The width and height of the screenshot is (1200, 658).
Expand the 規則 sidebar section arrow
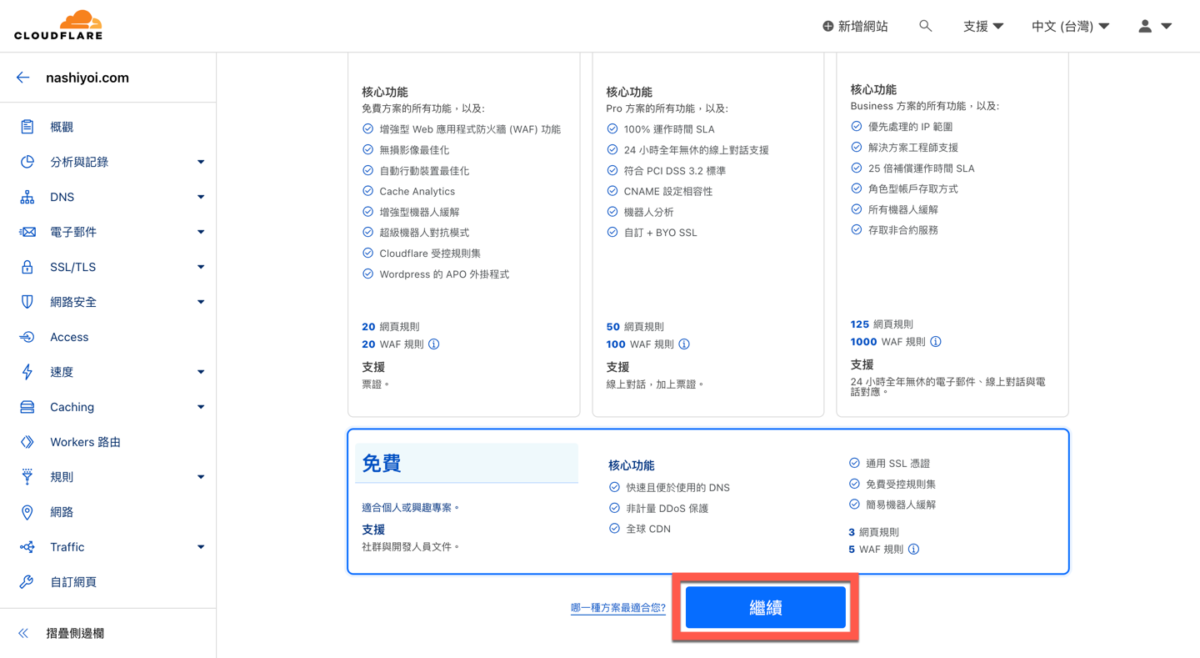click(201, 477)
